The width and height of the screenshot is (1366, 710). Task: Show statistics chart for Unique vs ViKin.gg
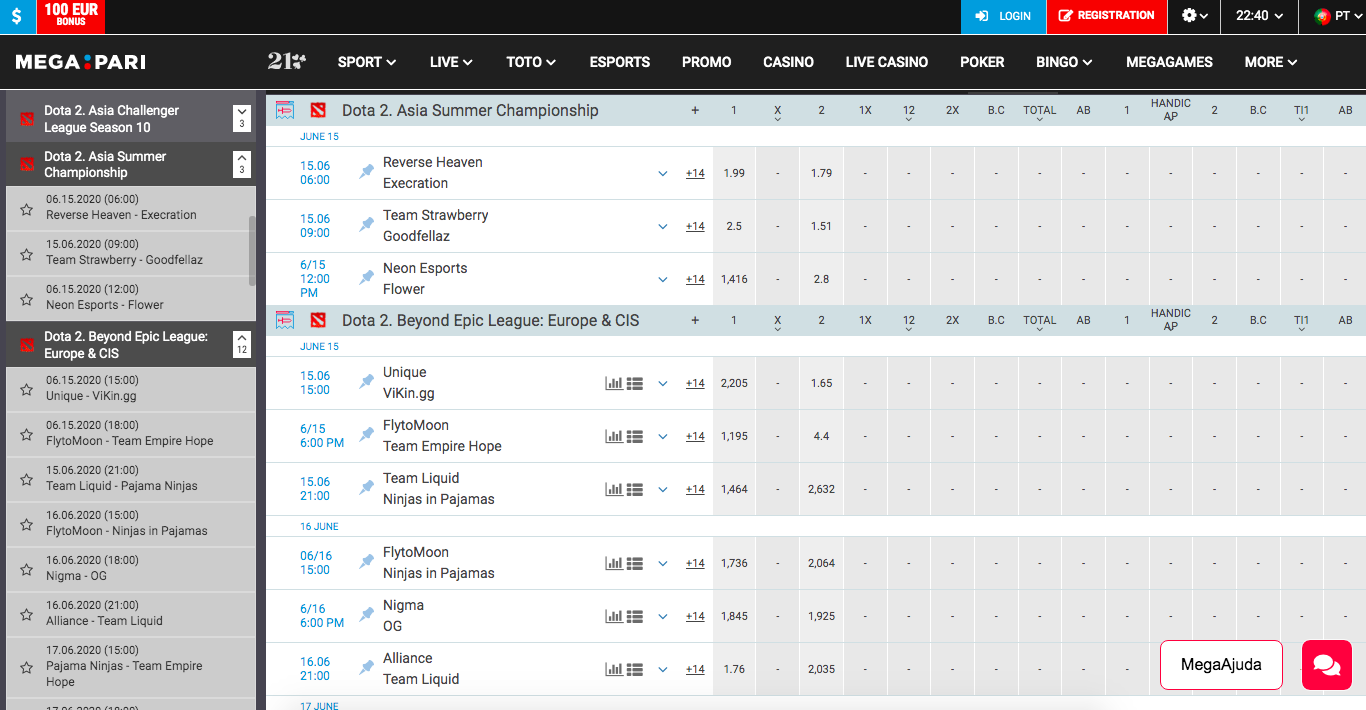[614, 383]
